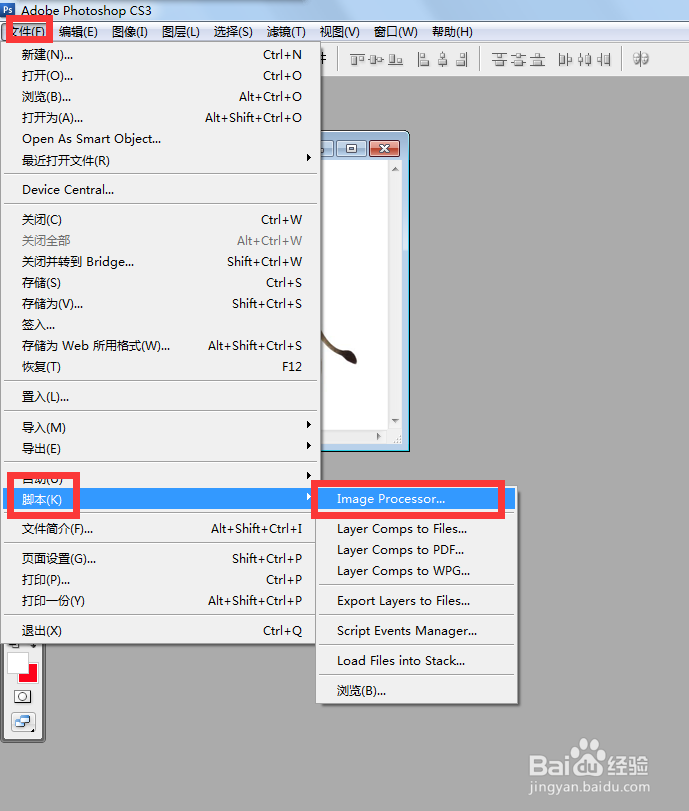Select Layer Comps to WPG...
The image size is (689, 811).
417,571
